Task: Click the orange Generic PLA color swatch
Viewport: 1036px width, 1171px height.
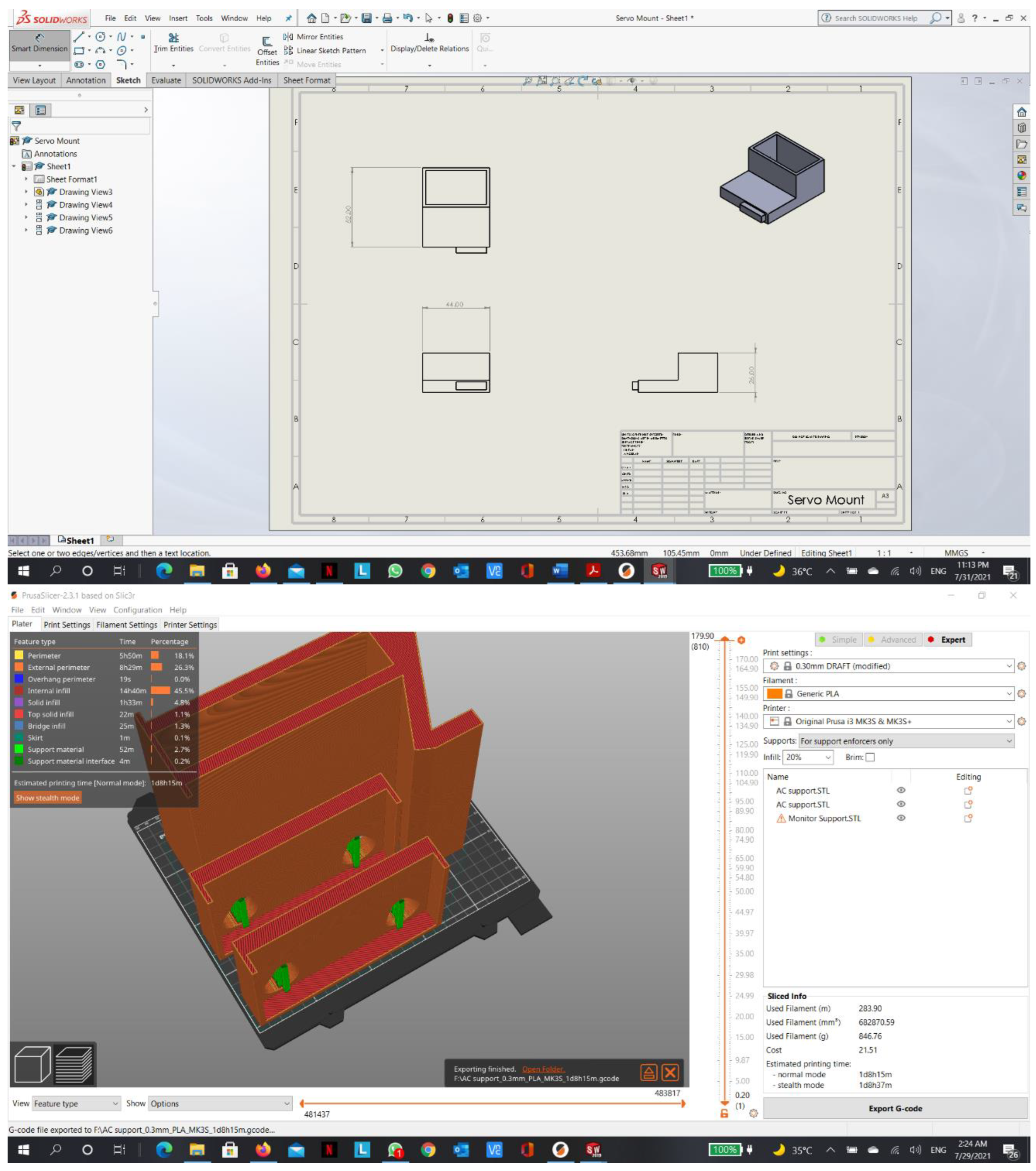Action: tap(774, 693)
